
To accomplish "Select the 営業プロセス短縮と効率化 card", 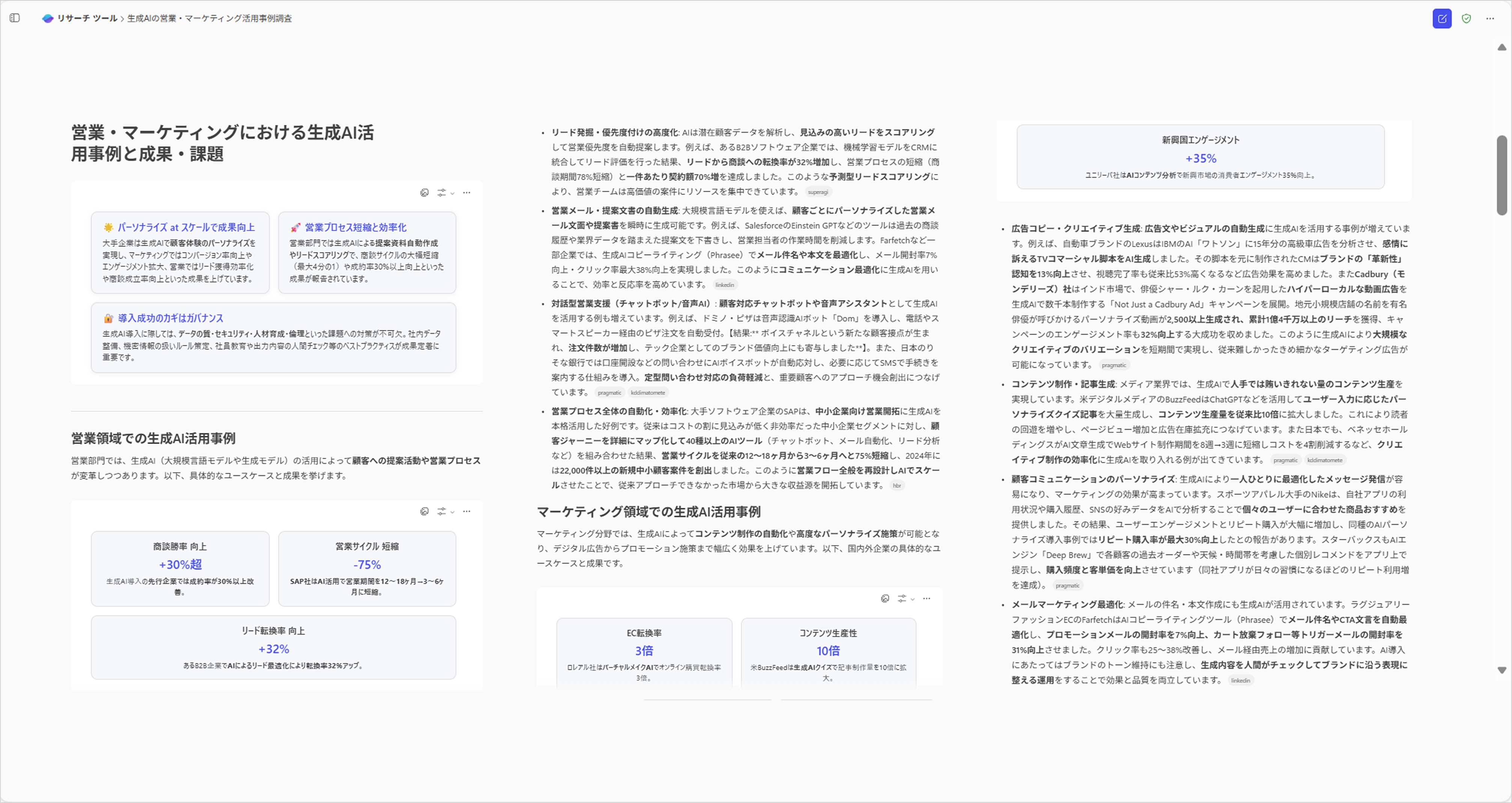I will (367, 252).
